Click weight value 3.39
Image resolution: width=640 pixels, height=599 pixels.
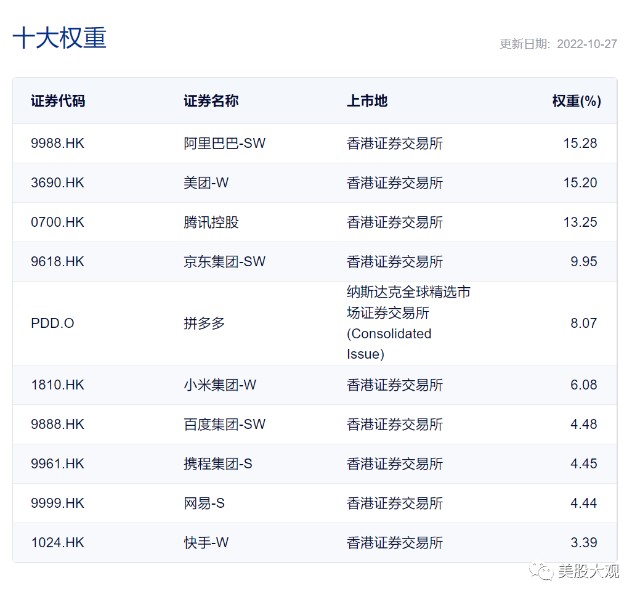coord(584,542)
